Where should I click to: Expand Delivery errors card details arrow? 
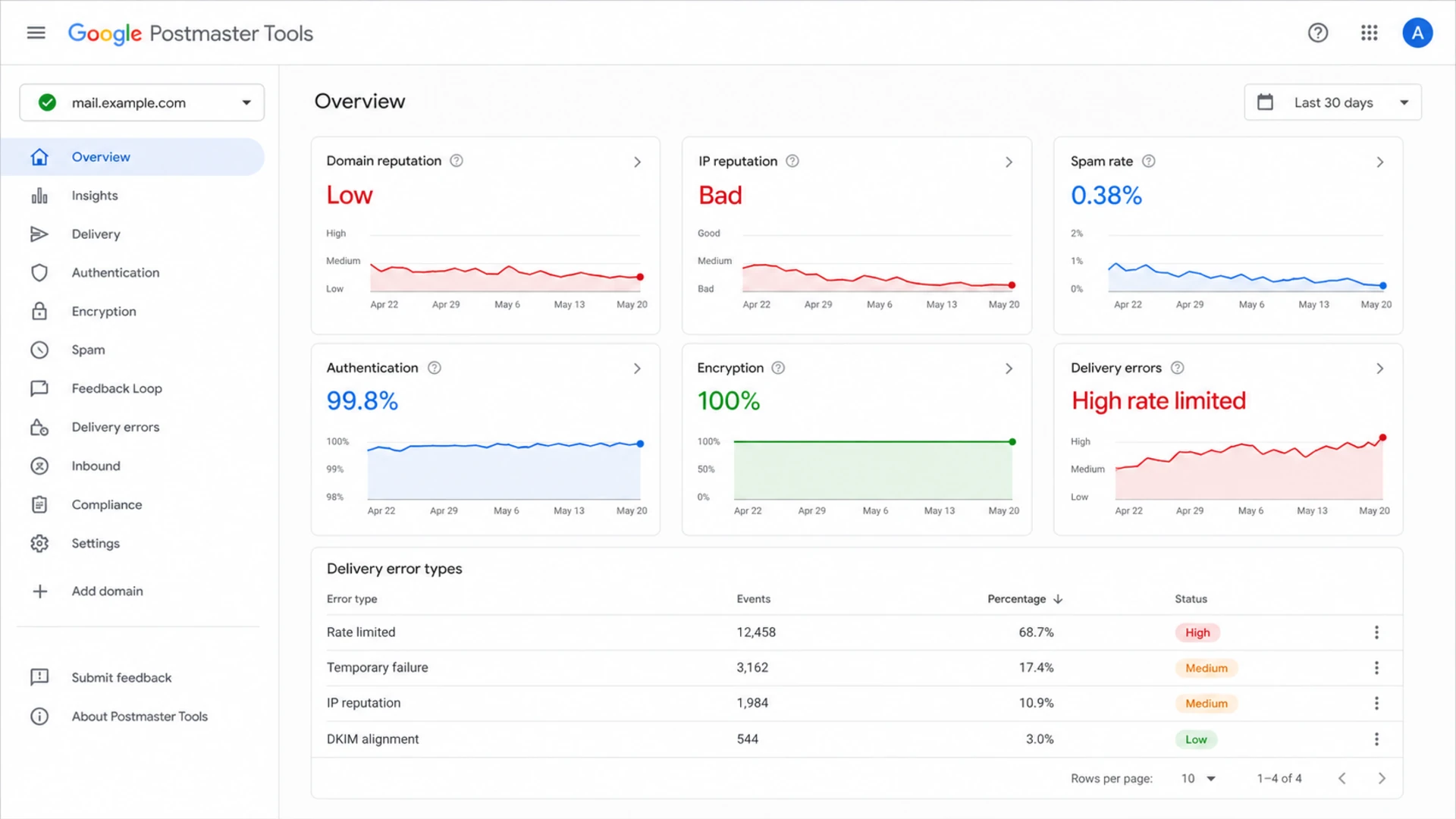tap(1380, 369)
